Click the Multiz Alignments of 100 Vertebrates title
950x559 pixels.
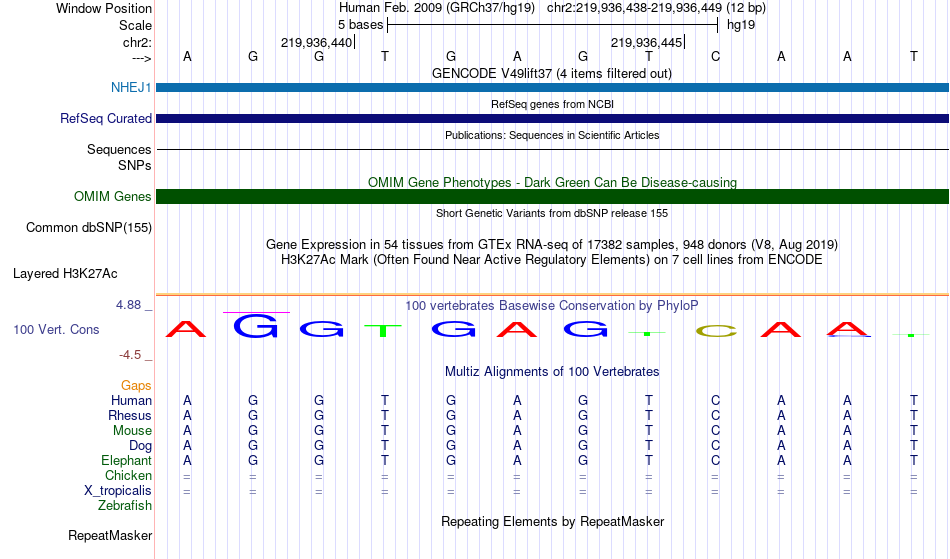click(x=552, y=371)
